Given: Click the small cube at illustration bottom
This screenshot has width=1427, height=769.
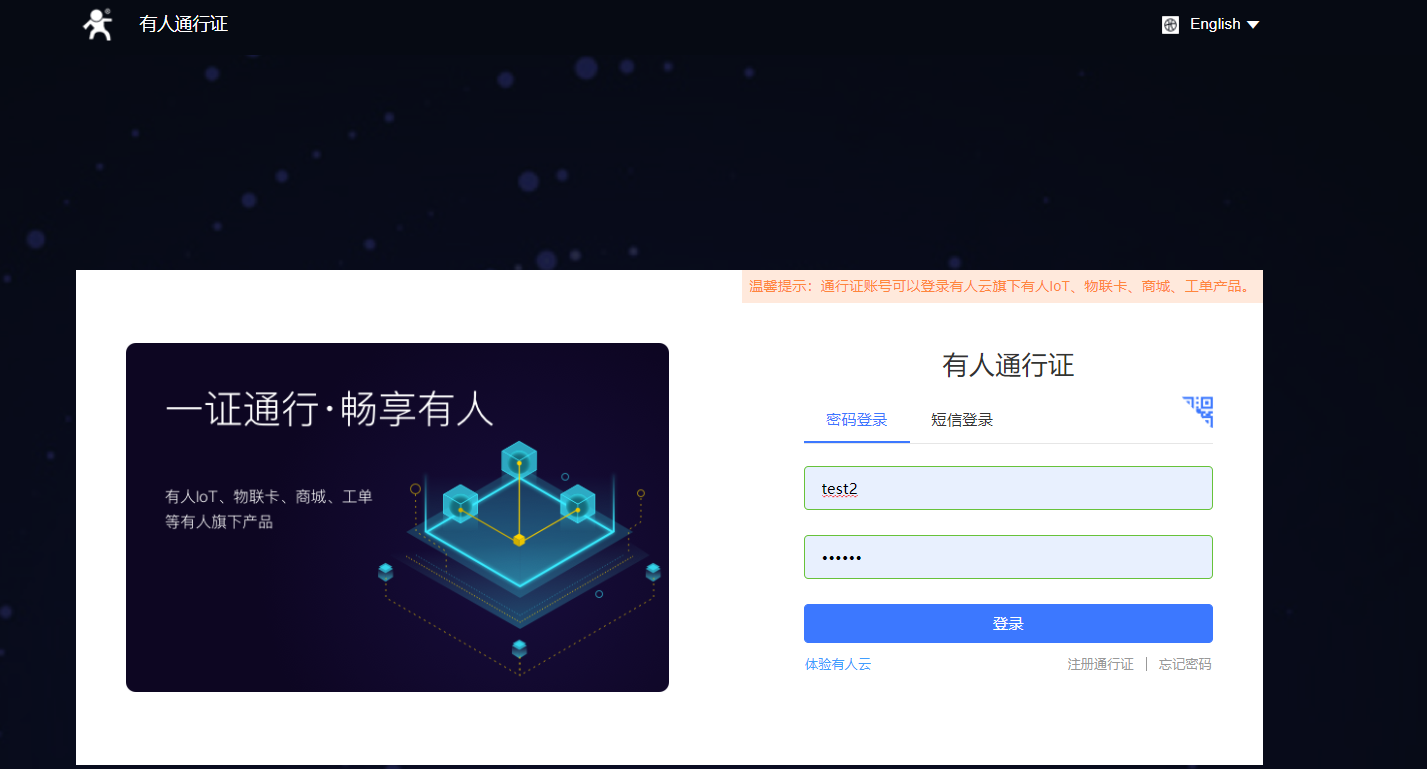Looking at the screenshot, I should tap(519, 649).
